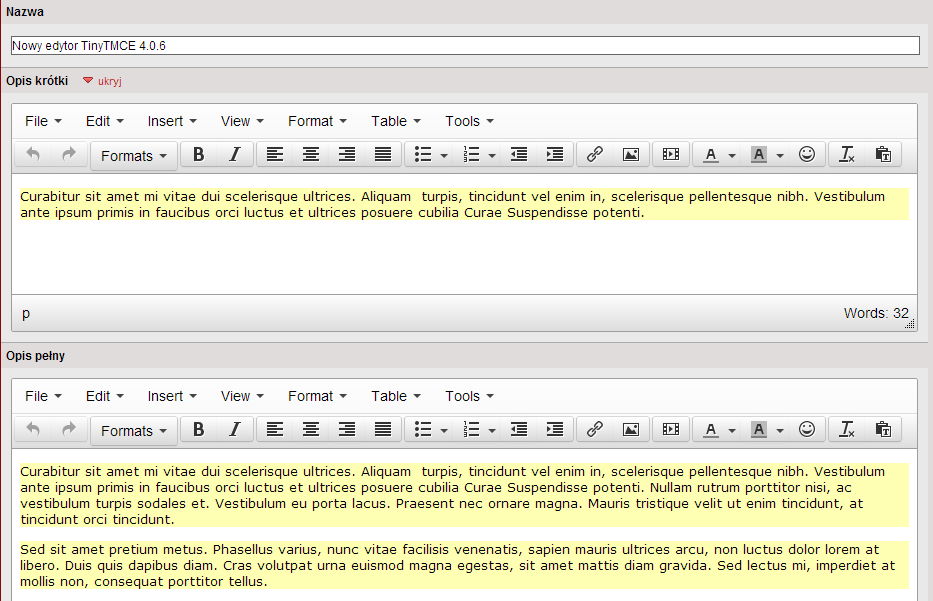This screenshot has height=601, width=933.
Task: Insert image in the Opis krótki editor
Action: click(x=631, y=155)
